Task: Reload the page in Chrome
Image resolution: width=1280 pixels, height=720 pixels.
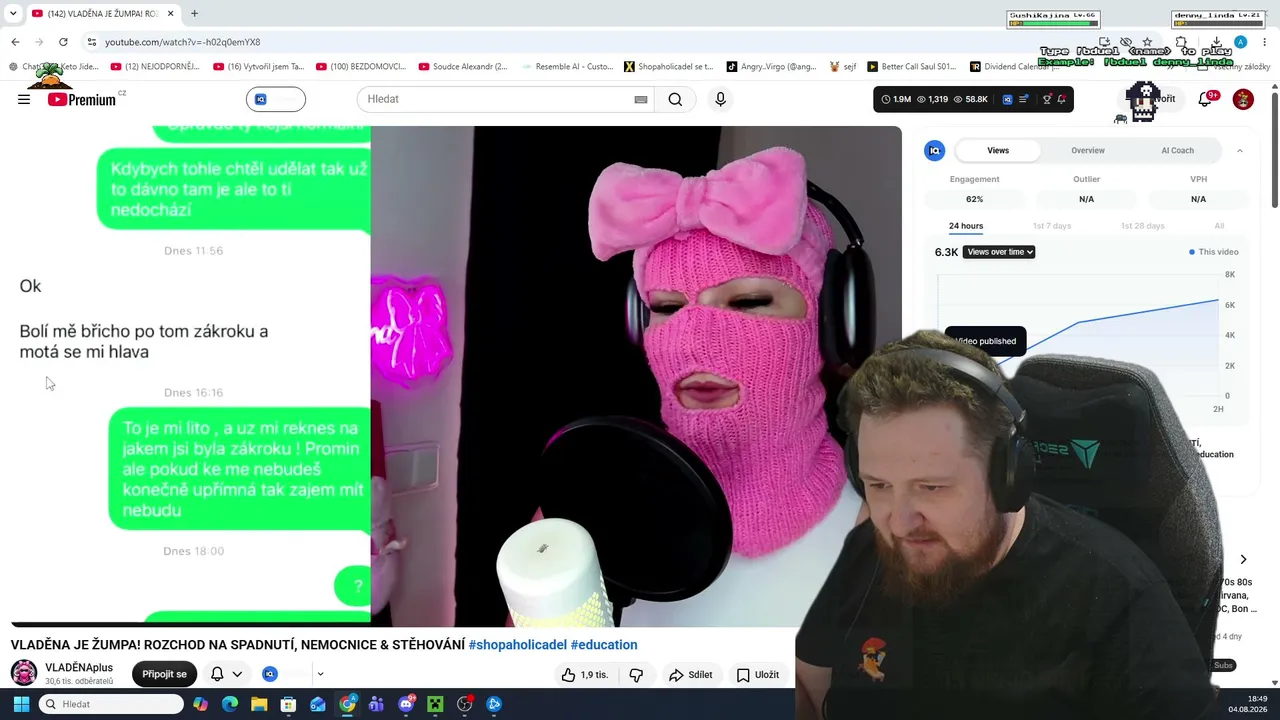Action: tap(63, 42)
